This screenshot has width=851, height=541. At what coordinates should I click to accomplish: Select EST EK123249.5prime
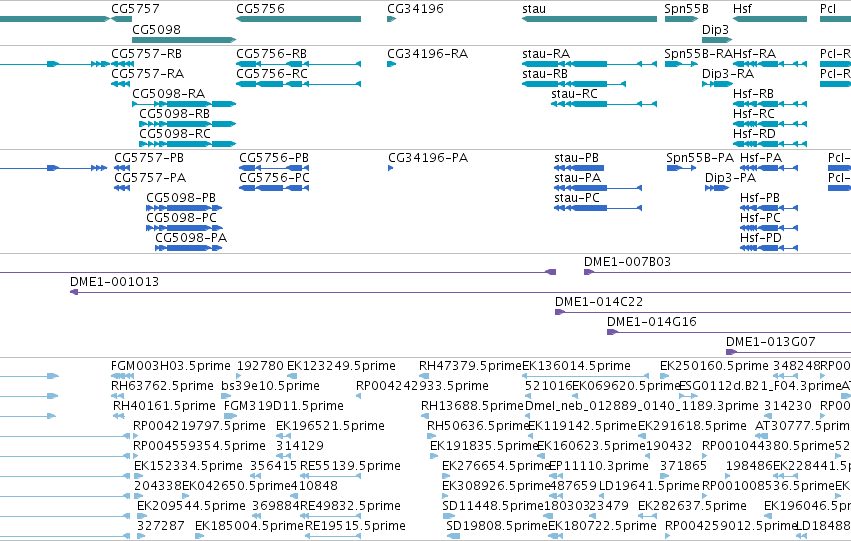click(341, 366)
